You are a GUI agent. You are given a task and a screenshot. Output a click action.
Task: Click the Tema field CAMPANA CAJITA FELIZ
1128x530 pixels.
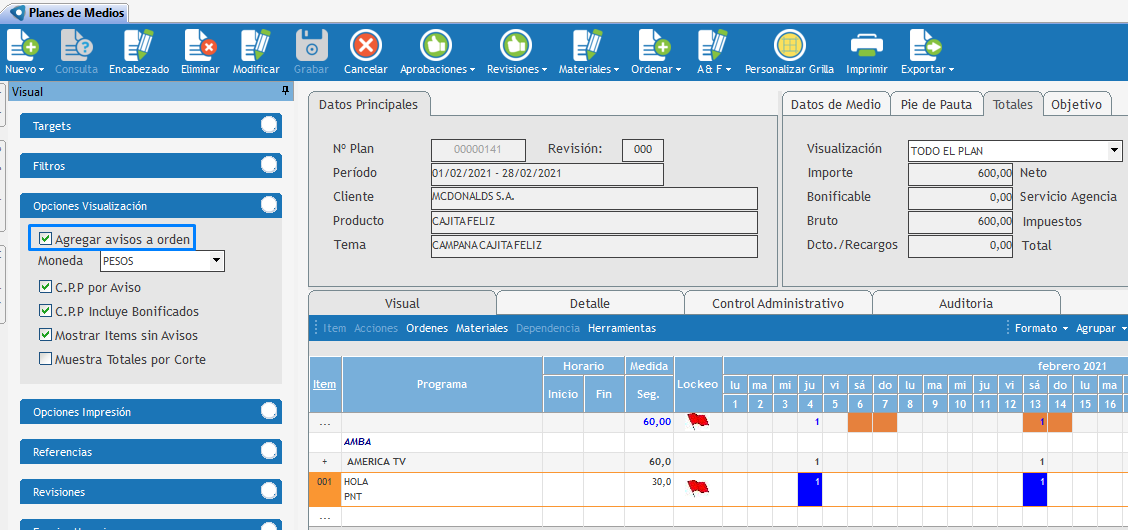tap(594, 246)
